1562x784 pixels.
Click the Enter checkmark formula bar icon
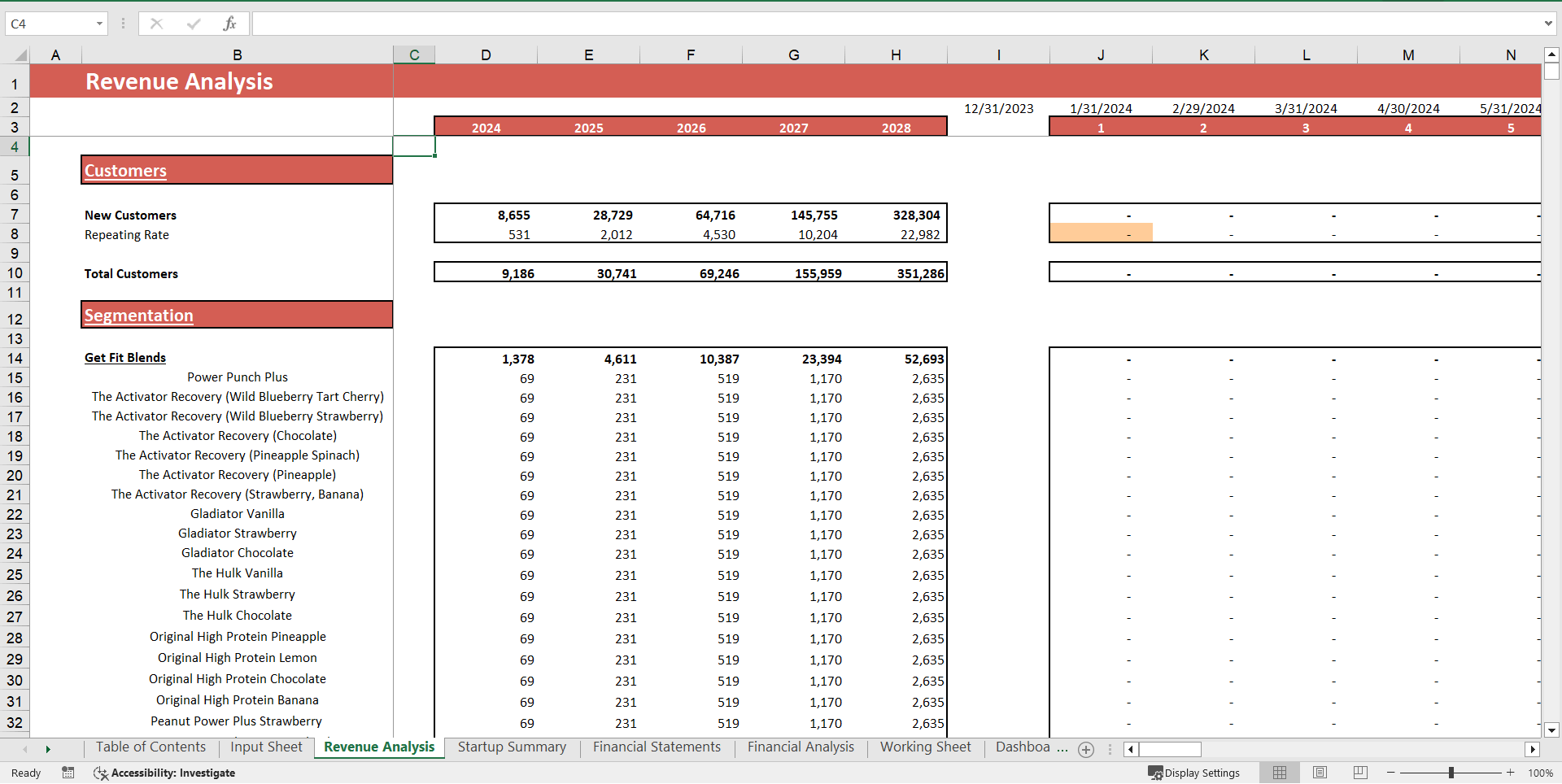(194, 24)
